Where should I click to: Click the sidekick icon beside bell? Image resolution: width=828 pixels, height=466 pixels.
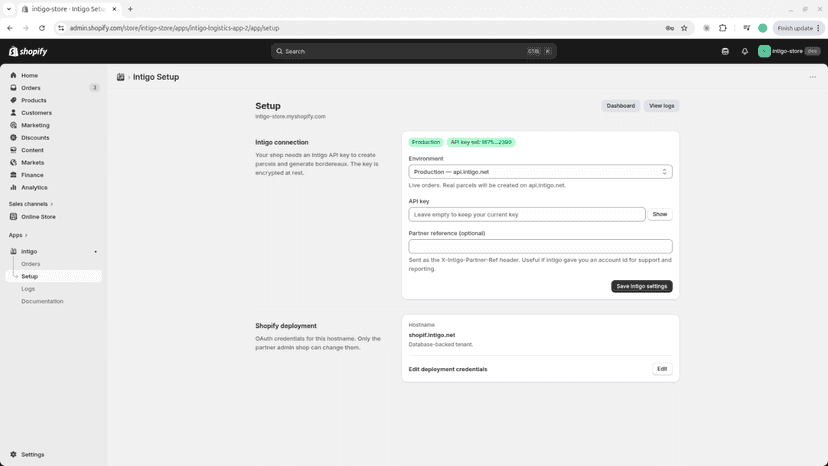725,51
